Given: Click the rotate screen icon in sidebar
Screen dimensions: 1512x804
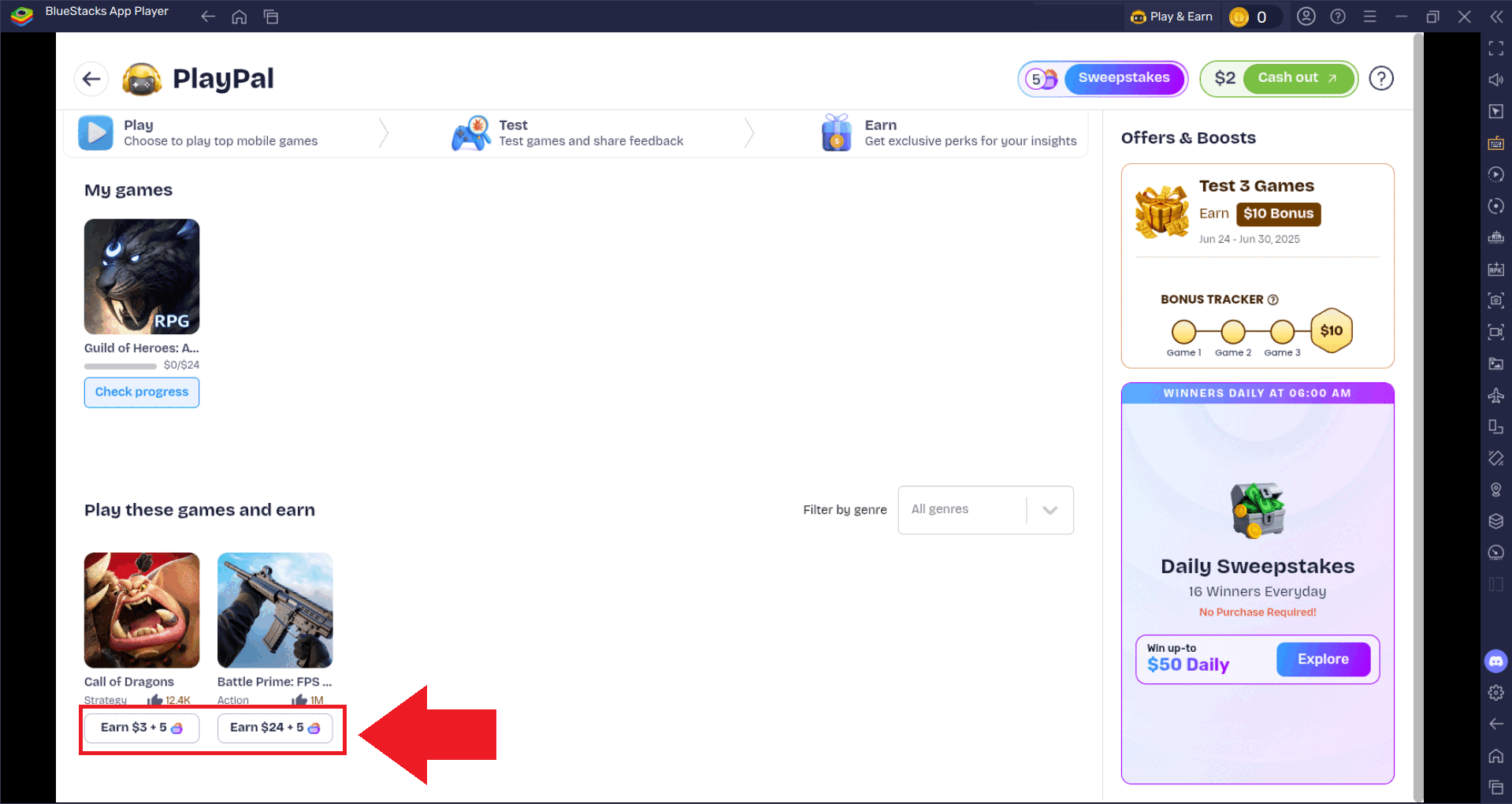Looking at the screenshot, I should pyautogui.click(x=1495, y=426).
